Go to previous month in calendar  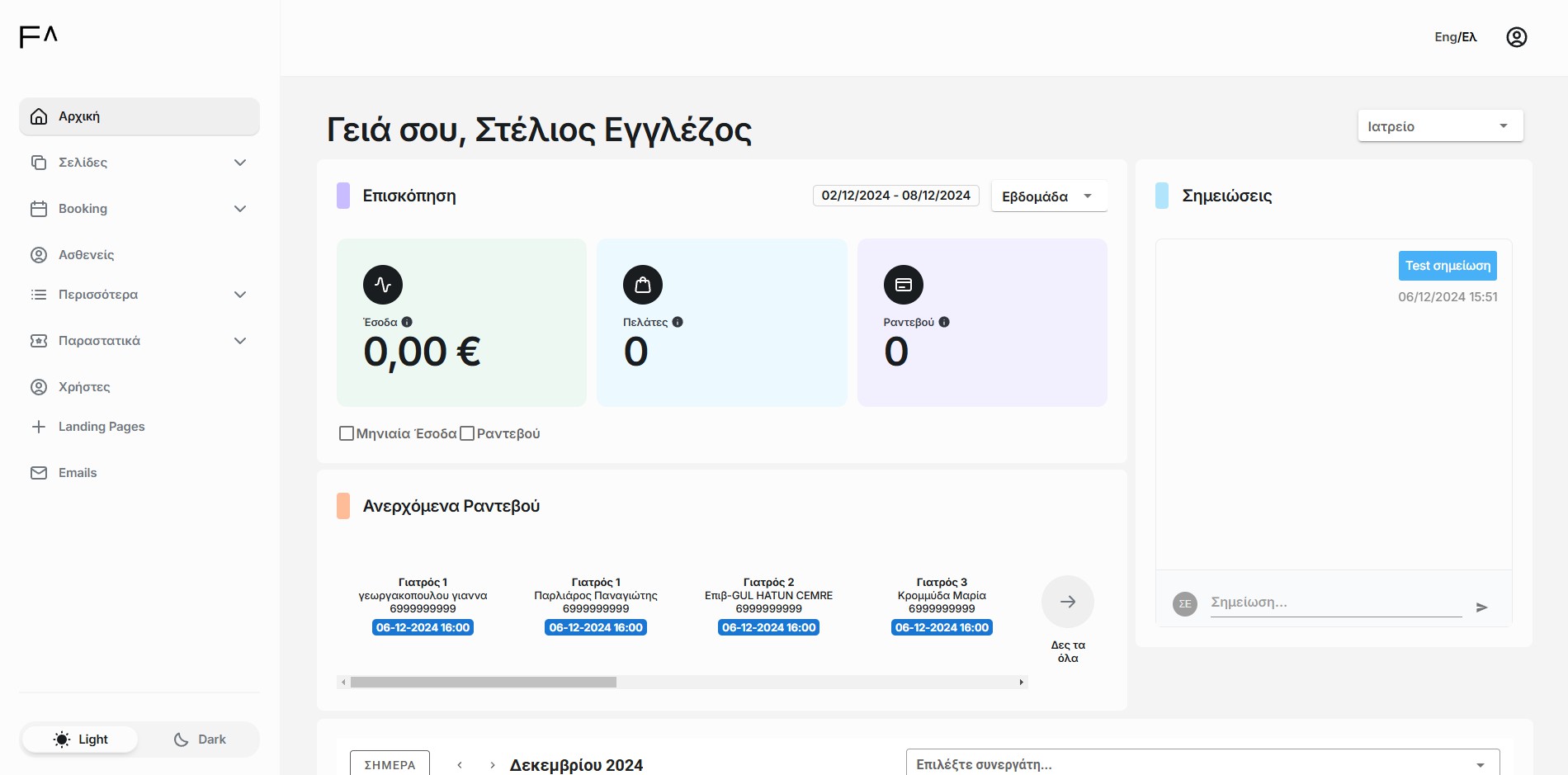coord(460,765)
